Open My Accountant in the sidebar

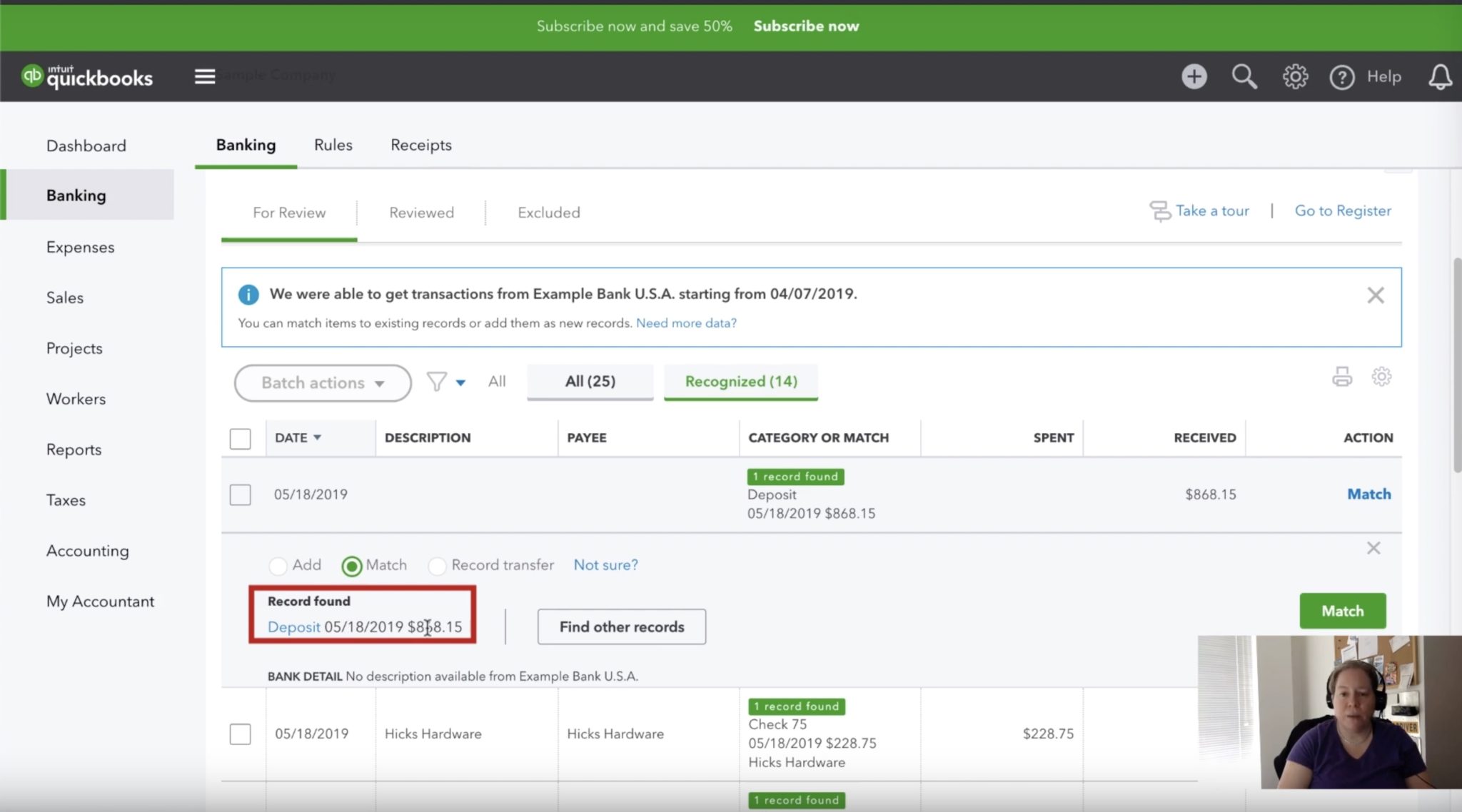100,602
